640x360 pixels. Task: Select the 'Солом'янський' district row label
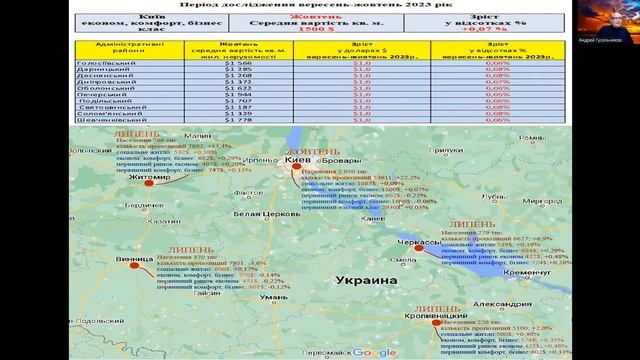coord(109,113)
